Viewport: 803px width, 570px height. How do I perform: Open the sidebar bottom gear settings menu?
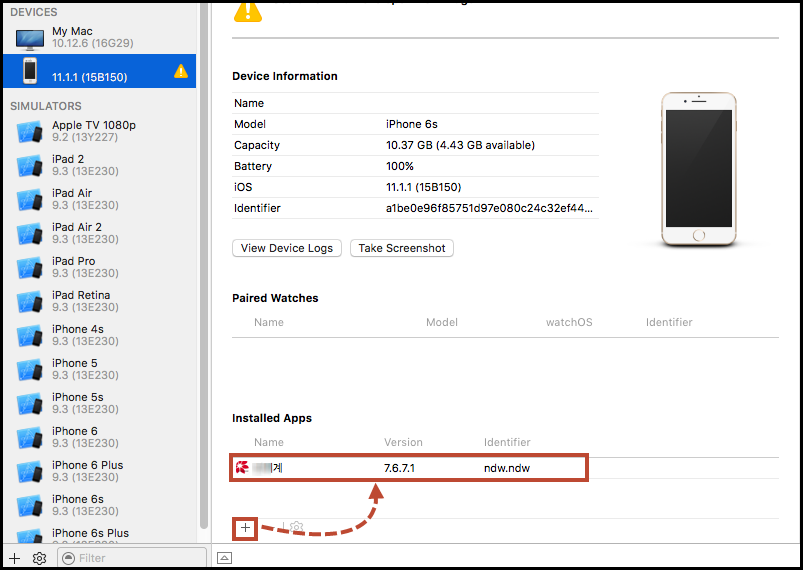click(39, 558)
